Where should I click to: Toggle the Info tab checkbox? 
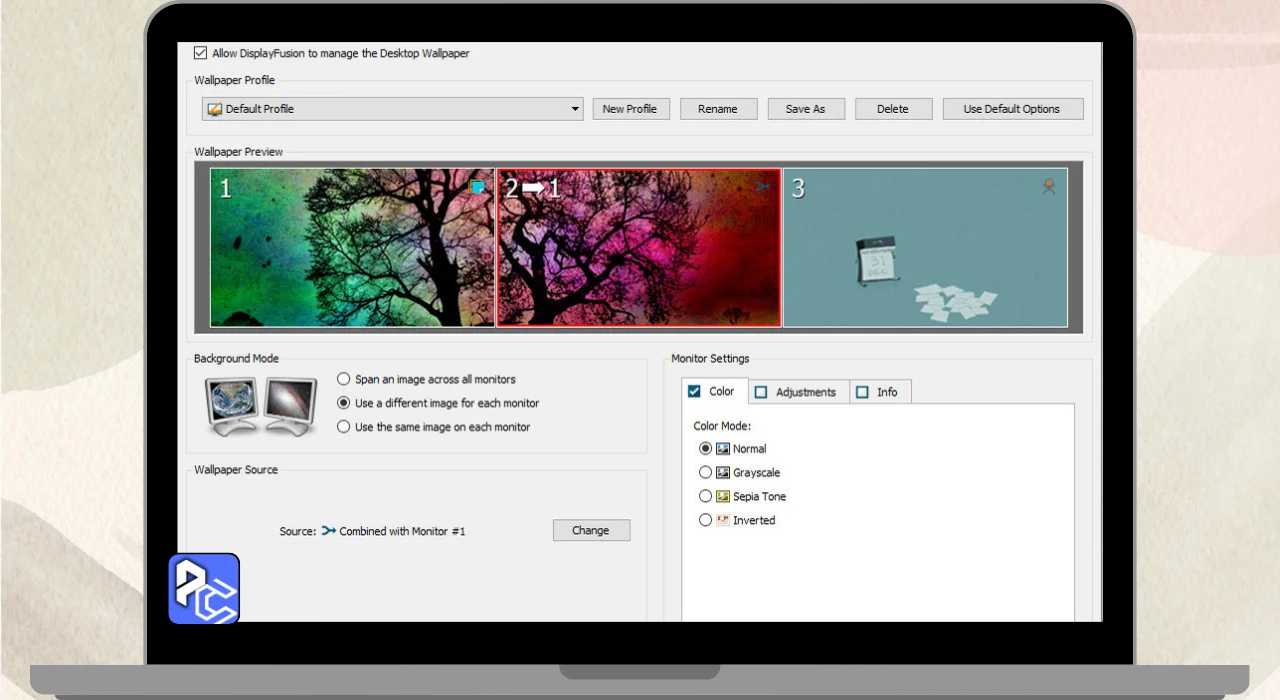pyautogui.click(x=862, y=392)
